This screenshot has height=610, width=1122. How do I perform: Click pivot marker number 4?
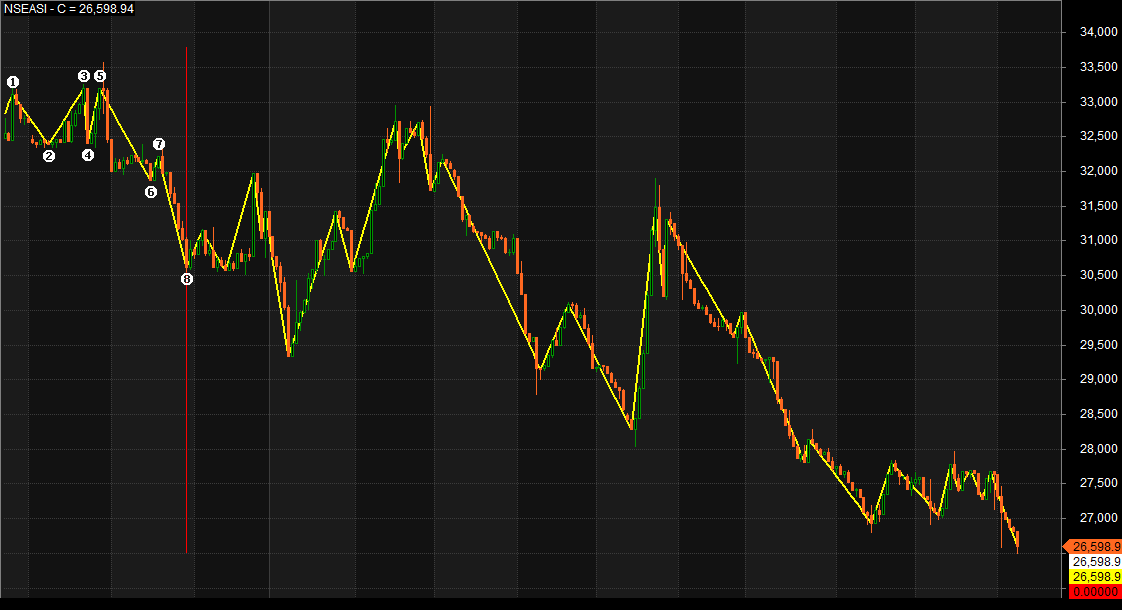(x=88, y=155)
